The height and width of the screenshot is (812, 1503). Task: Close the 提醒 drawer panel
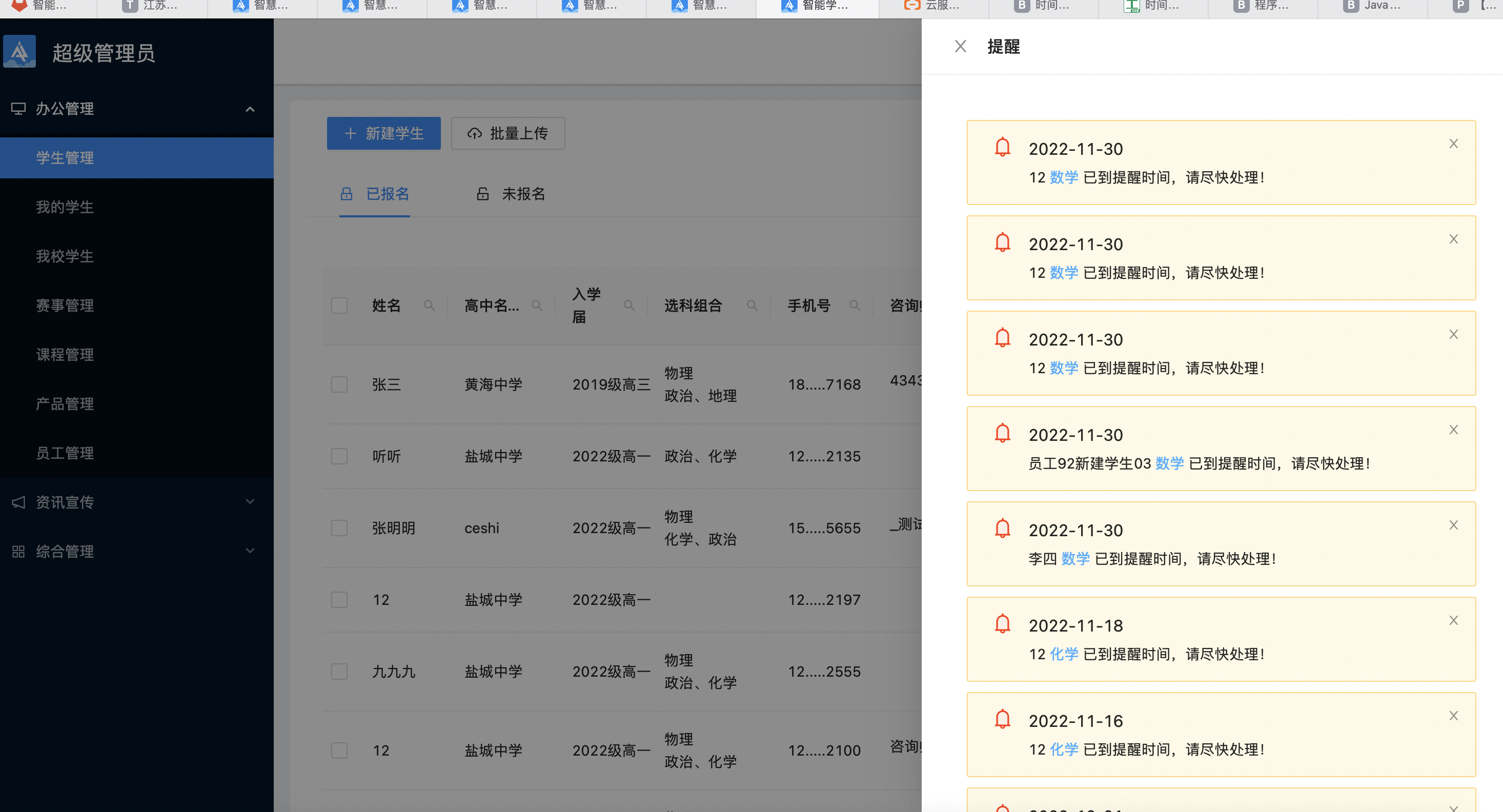(x=960, y=46)
